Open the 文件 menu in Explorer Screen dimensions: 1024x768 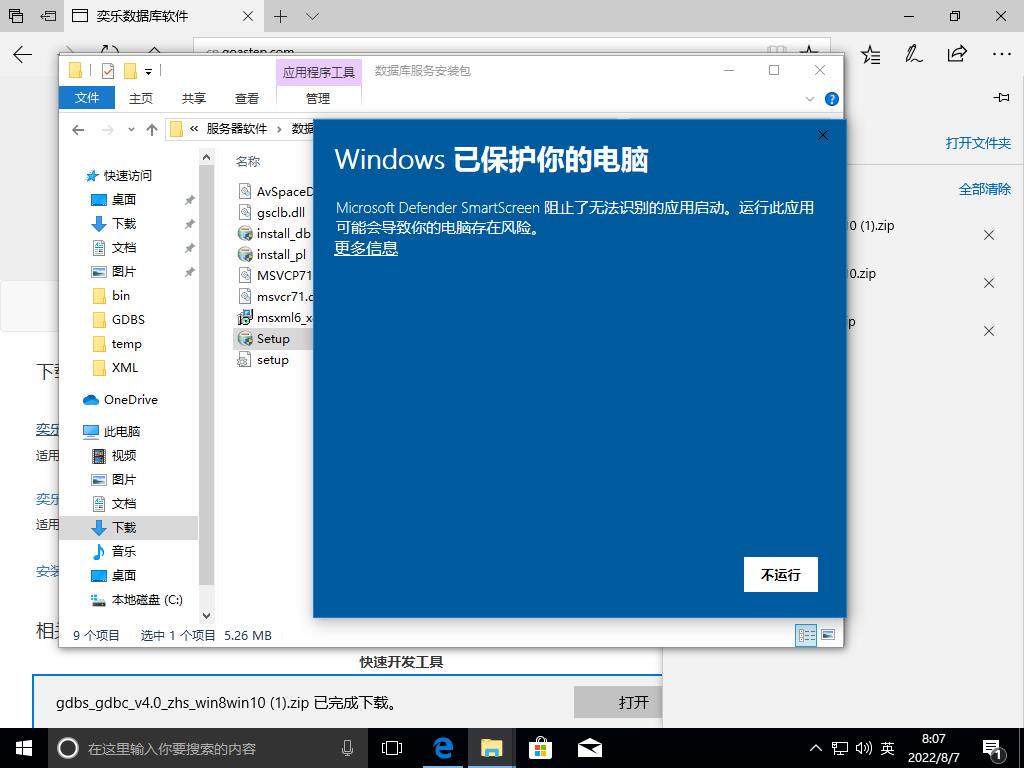tap(87, 98)
